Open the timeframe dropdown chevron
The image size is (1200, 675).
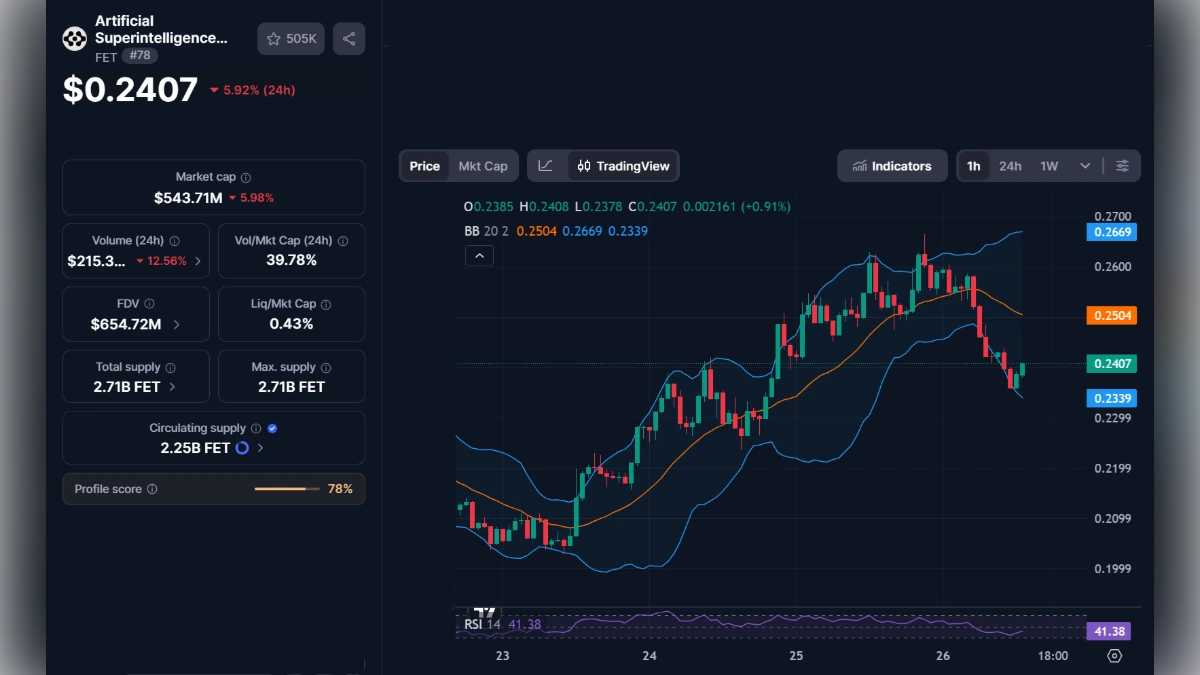(x=1084, y=165)
